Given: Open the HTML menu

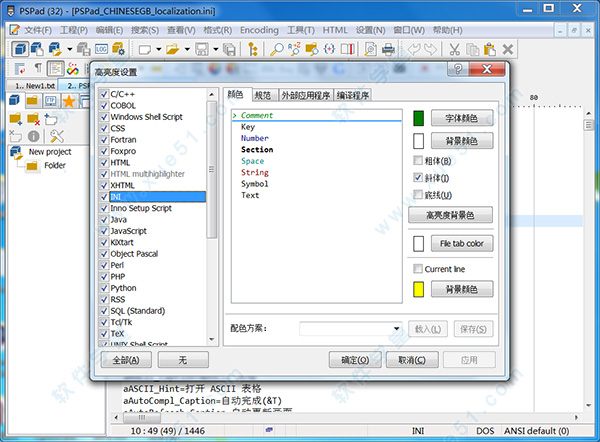Looking at the screenshot, I should (x=335, y=30).
